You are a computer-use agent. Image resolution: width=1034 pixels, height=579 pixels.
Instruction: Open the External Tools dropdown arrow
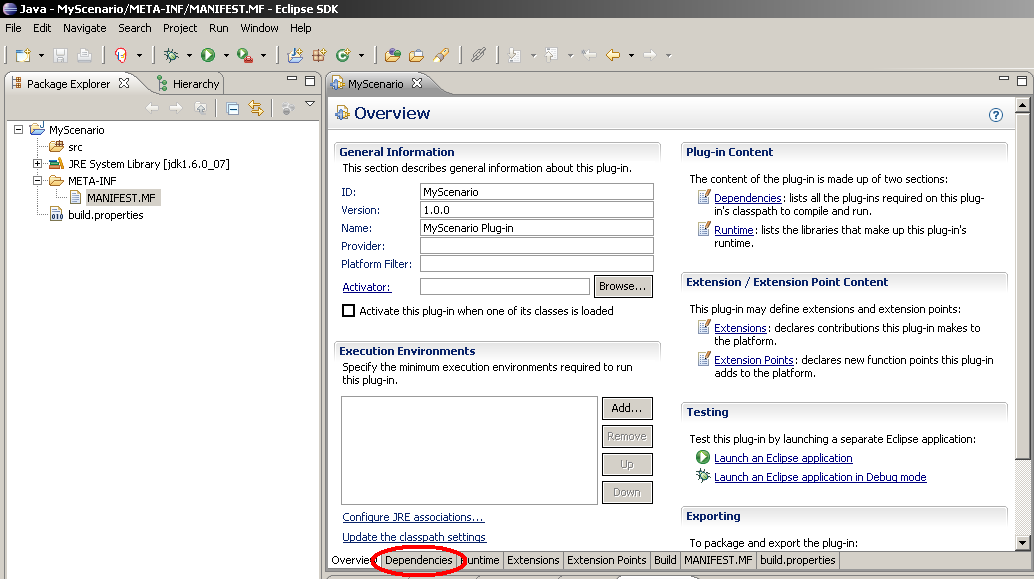click(x=263, y=56)
